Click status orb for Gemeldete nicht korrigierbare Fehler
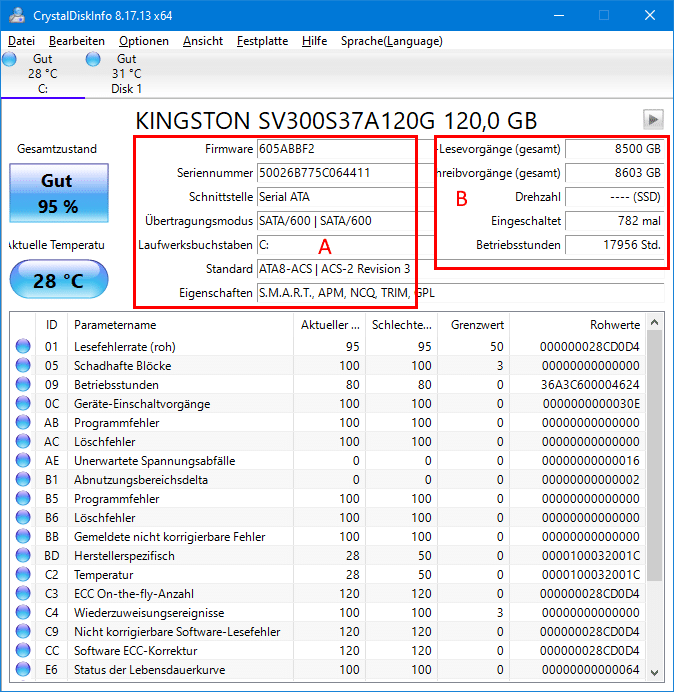Image resolution: width=674 pixels, height=692 pixels. (x=23, y=536)
